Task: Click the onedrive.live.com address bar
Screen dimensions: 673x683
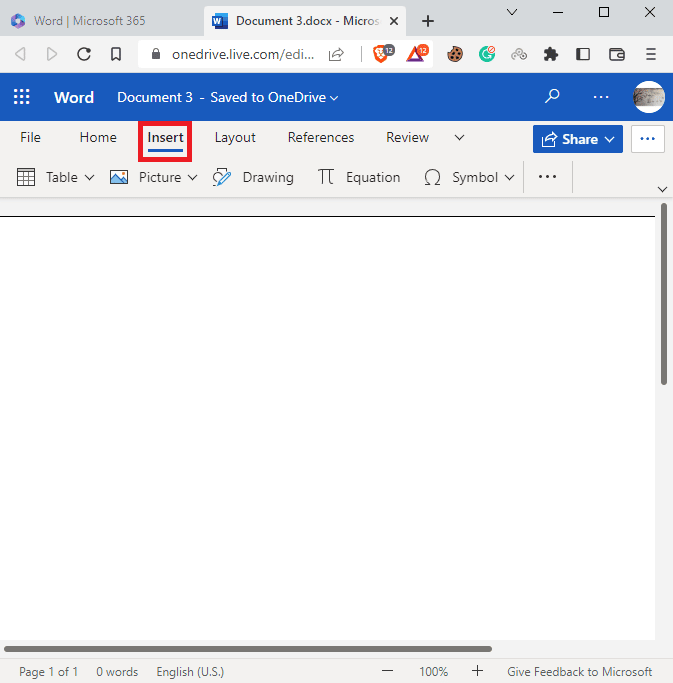Action: (x=243, y=54)
